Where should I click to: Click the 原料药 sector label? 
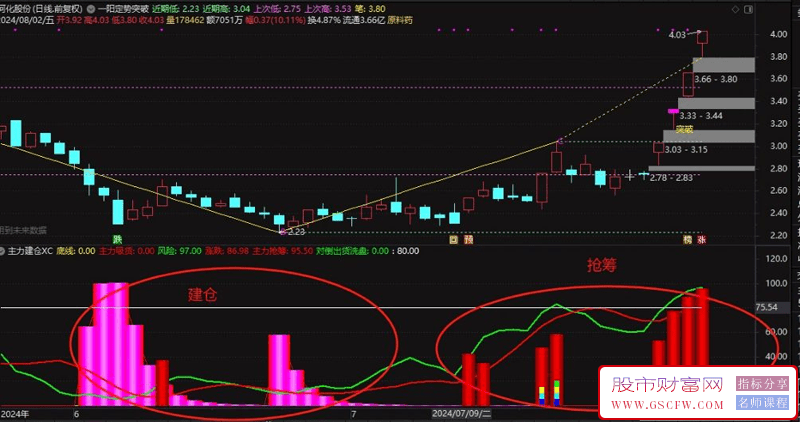[x=400, y=20]
